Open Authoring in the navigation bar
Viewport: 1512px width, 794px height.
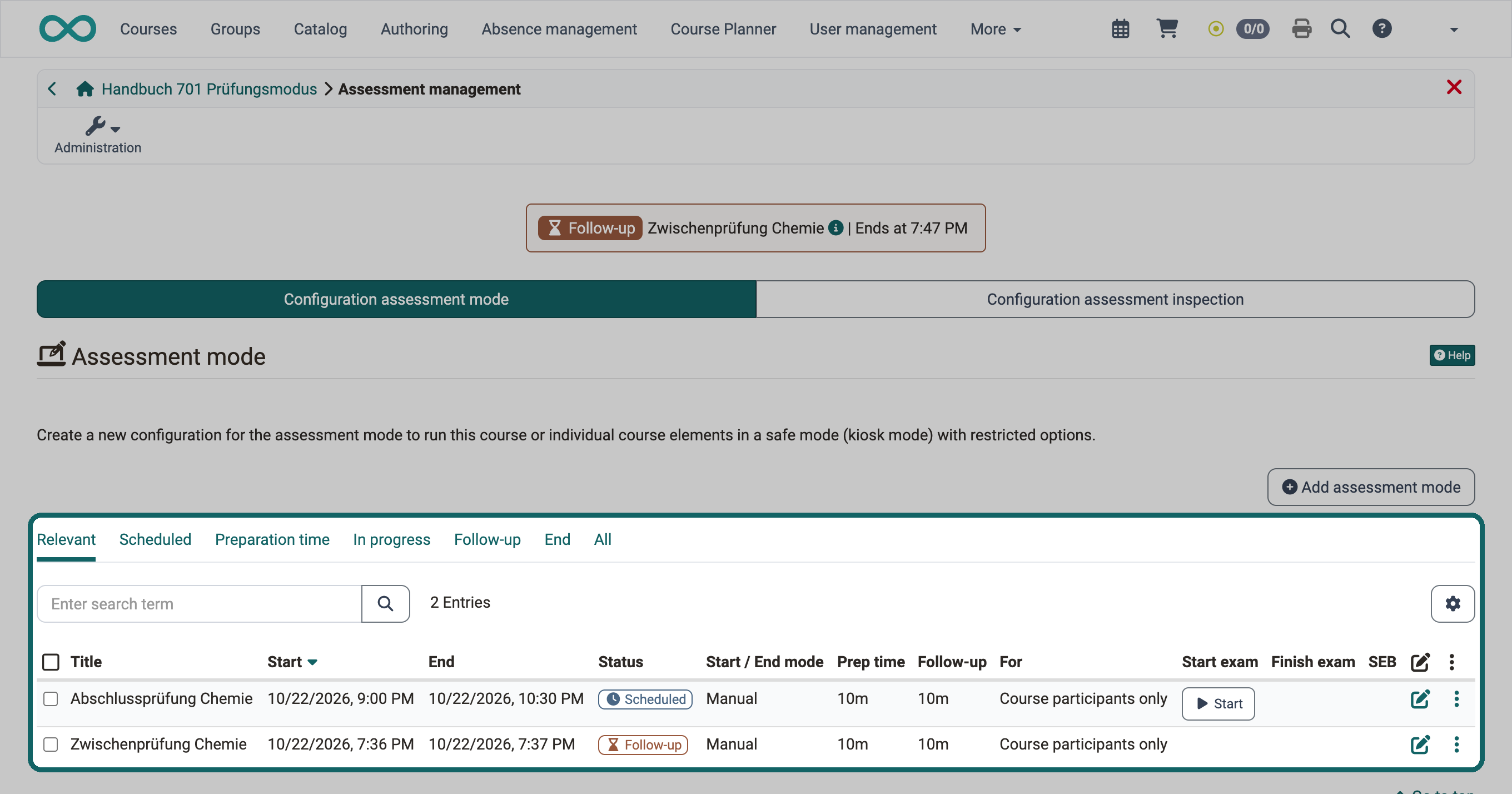coord(414,29)
